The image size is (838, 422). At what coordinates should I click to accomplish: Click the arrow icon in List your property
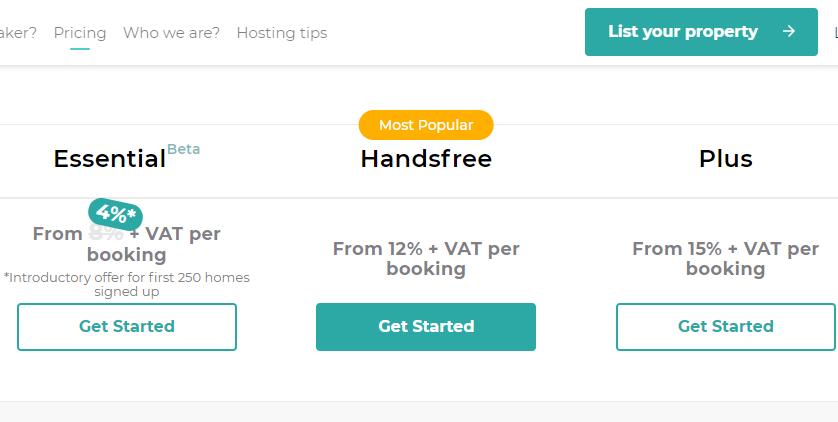point(789,32)
